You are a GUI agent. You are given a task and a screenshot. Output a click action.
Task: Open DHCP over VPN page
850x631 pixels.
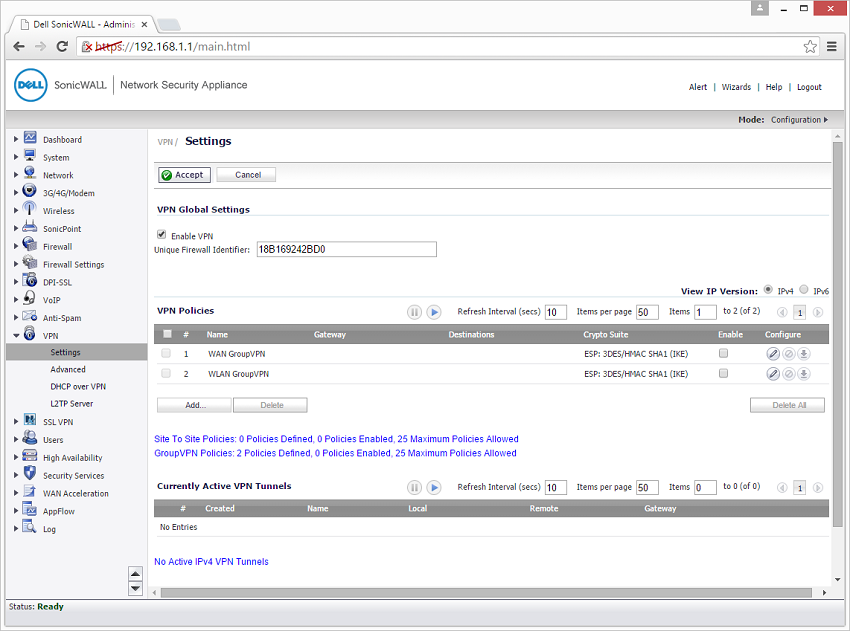tap(78, 387)
